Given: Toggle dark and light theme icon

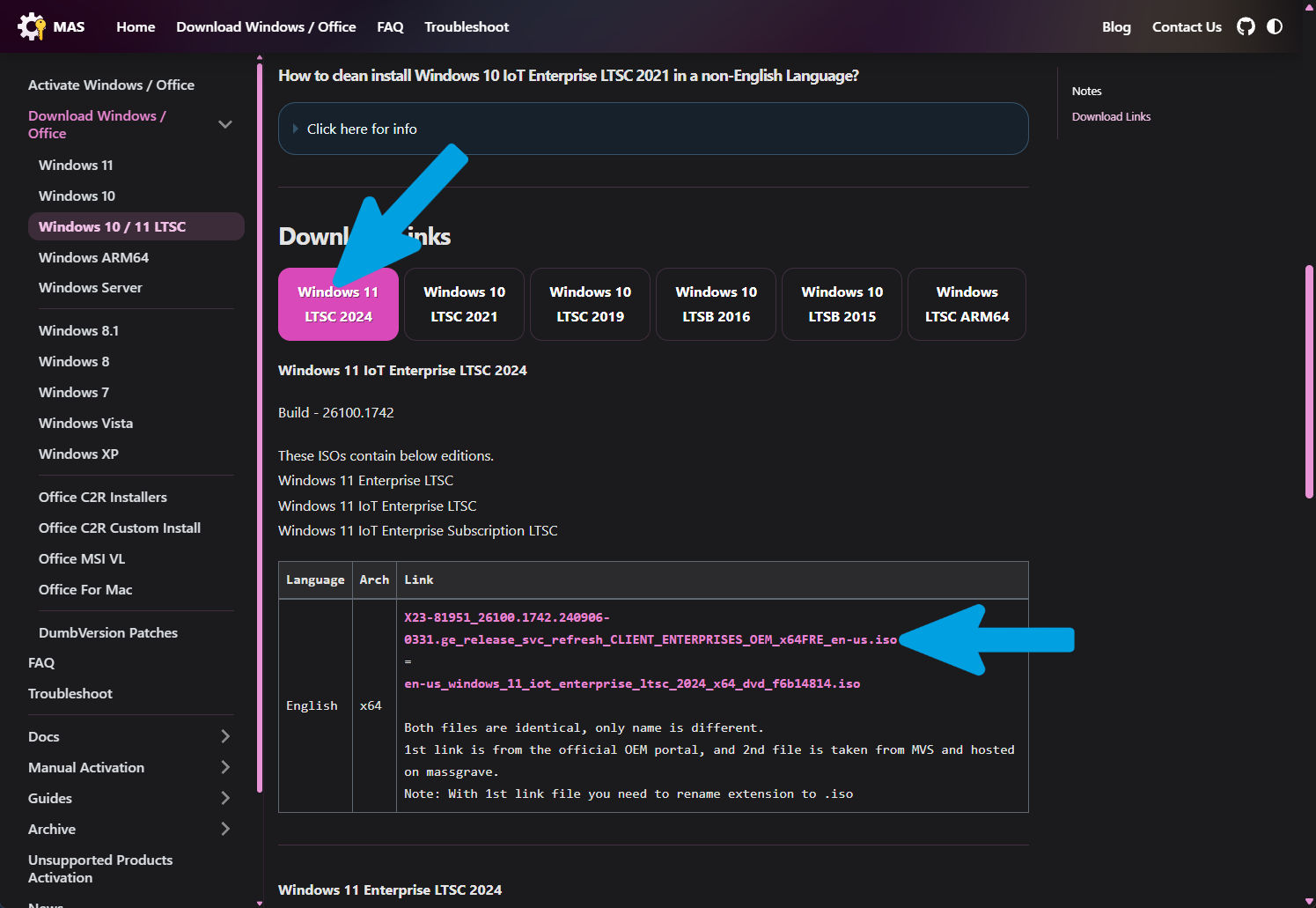Looking at the screenshot, I should coord(1275,26).
